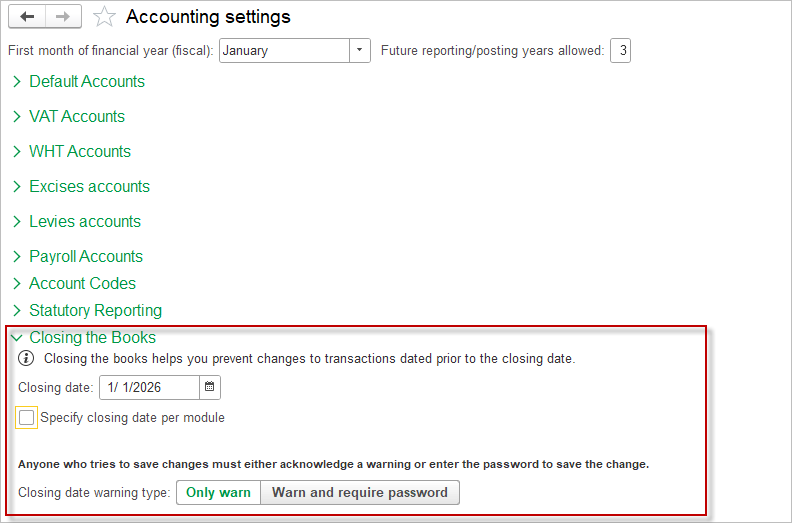The height and width of the screenshot is (523, 792).
Task: Collapse the Closing the Books section
Action: pyautogui.click(x=92, y=338)
